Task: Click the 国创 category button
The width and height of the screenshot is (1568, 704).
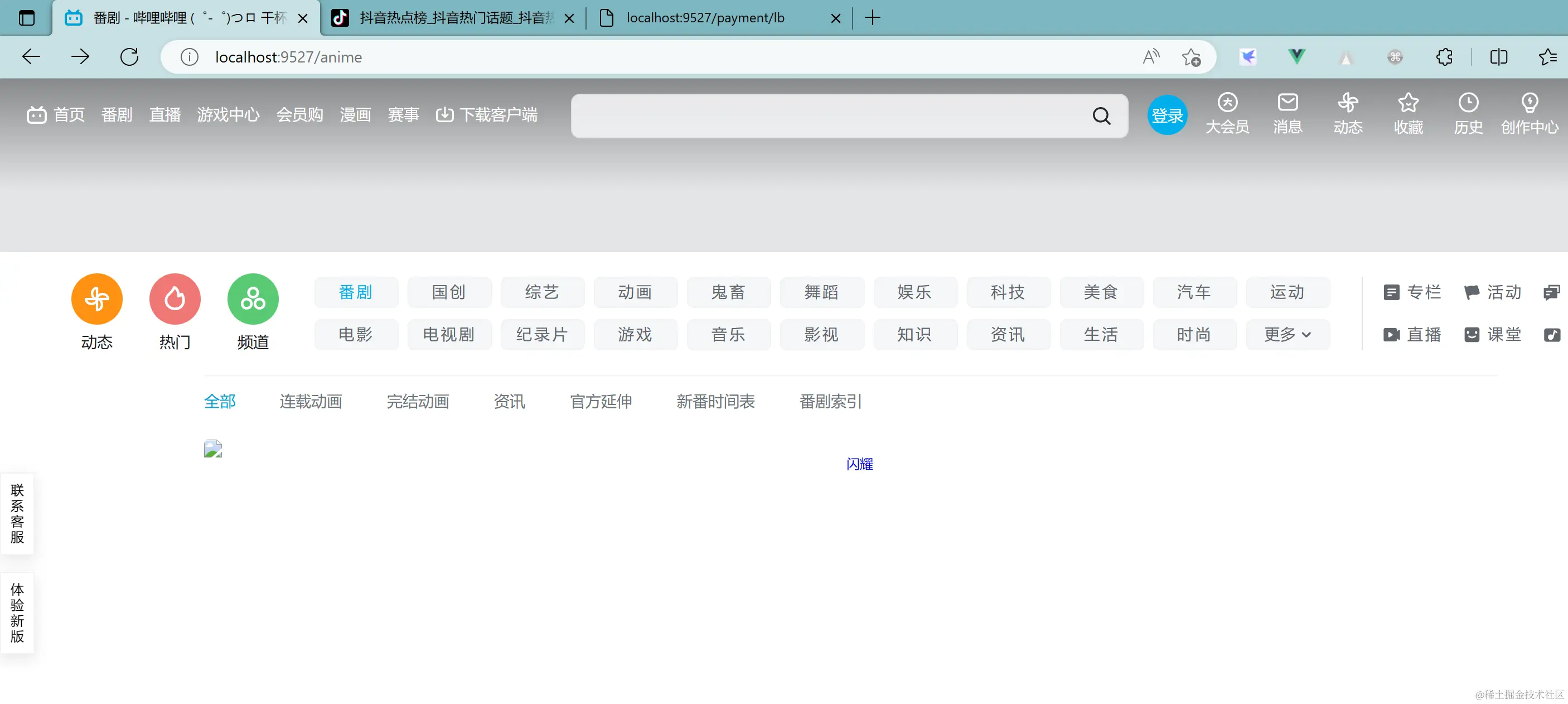Action: pos(449,292)
